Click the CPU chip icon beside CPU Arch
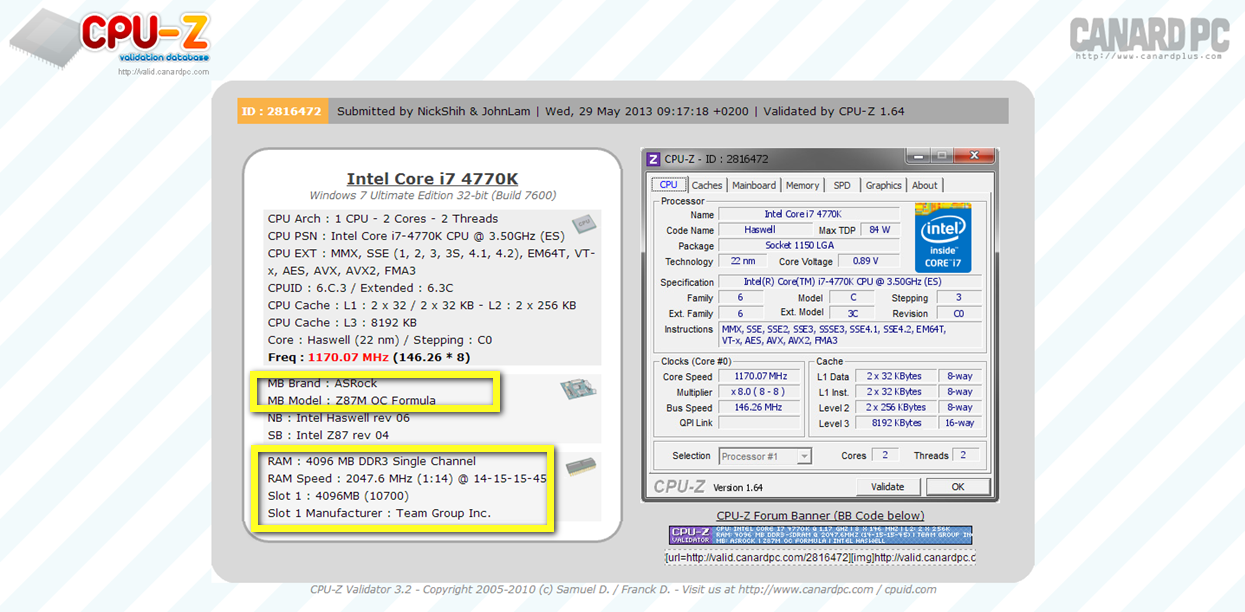Viewport: 1245px width, 612px height. tap(583, 224)
